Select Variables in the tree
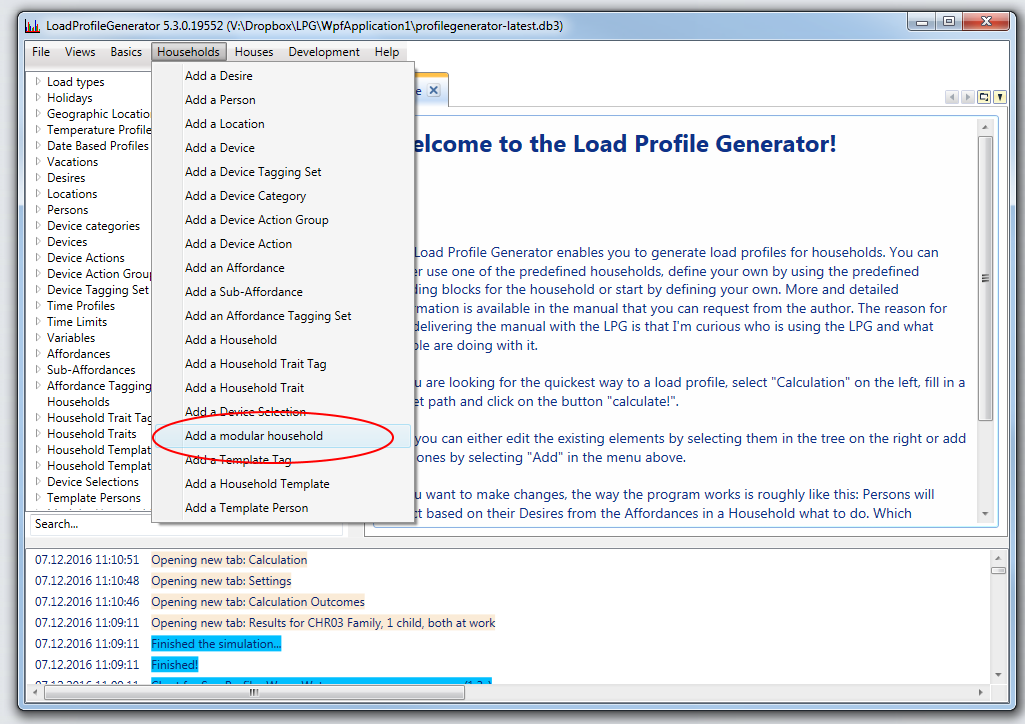The height and width of the screenshot is (724, 1025). 71,338
